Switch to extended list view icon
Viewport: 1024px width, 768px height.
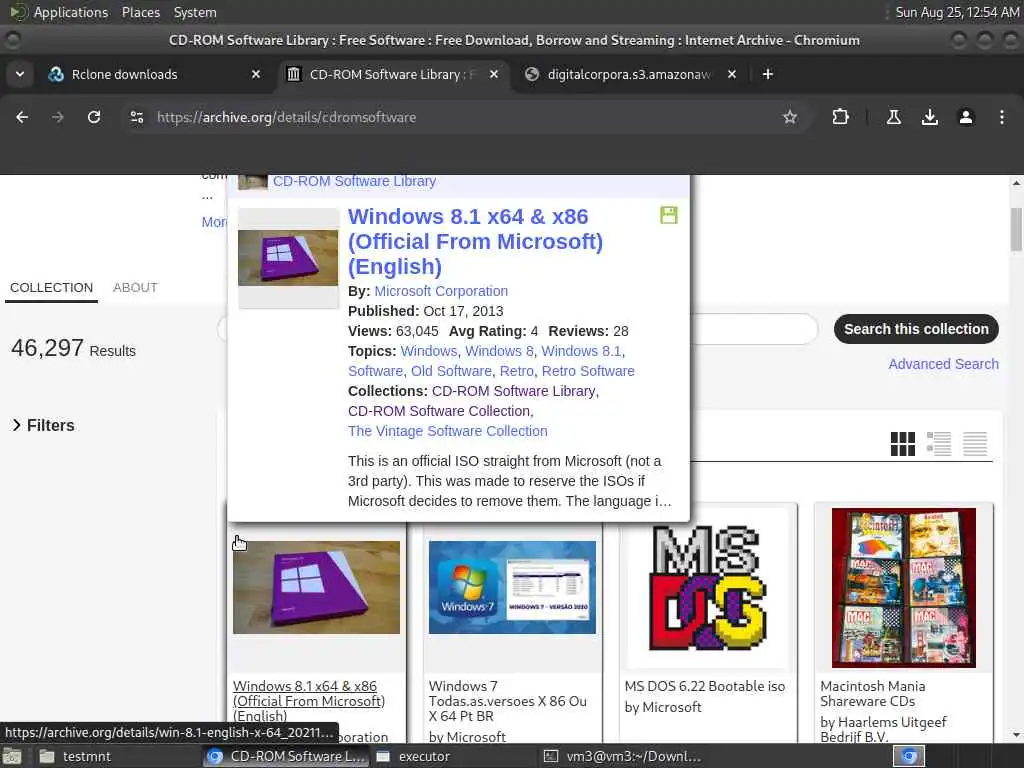938,444
